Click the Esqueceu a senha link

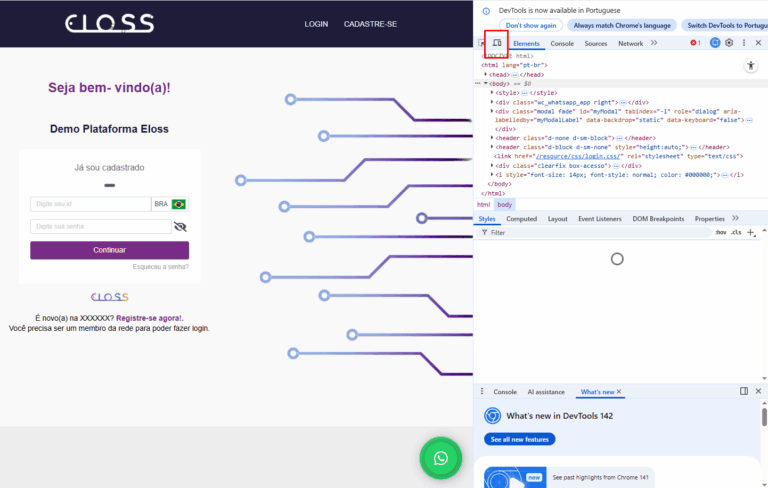160,267
